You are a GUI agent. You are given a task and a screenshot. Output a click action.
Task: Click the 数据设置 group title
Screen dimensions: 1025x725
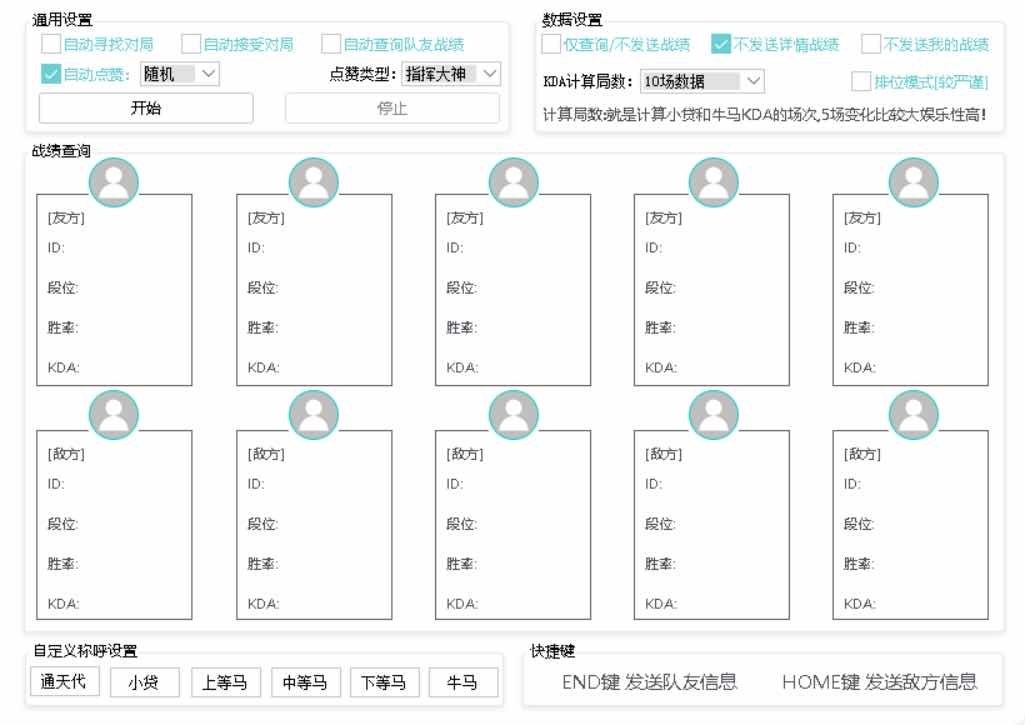tap(572, 20)
